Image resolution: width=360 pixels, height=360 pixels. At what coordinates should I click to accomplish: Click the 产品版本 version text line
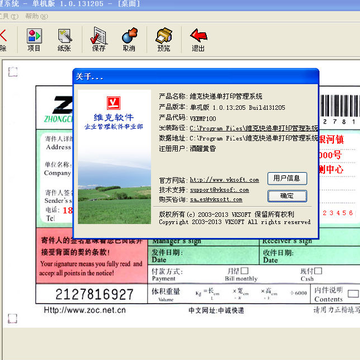click(x=222, y=107)
